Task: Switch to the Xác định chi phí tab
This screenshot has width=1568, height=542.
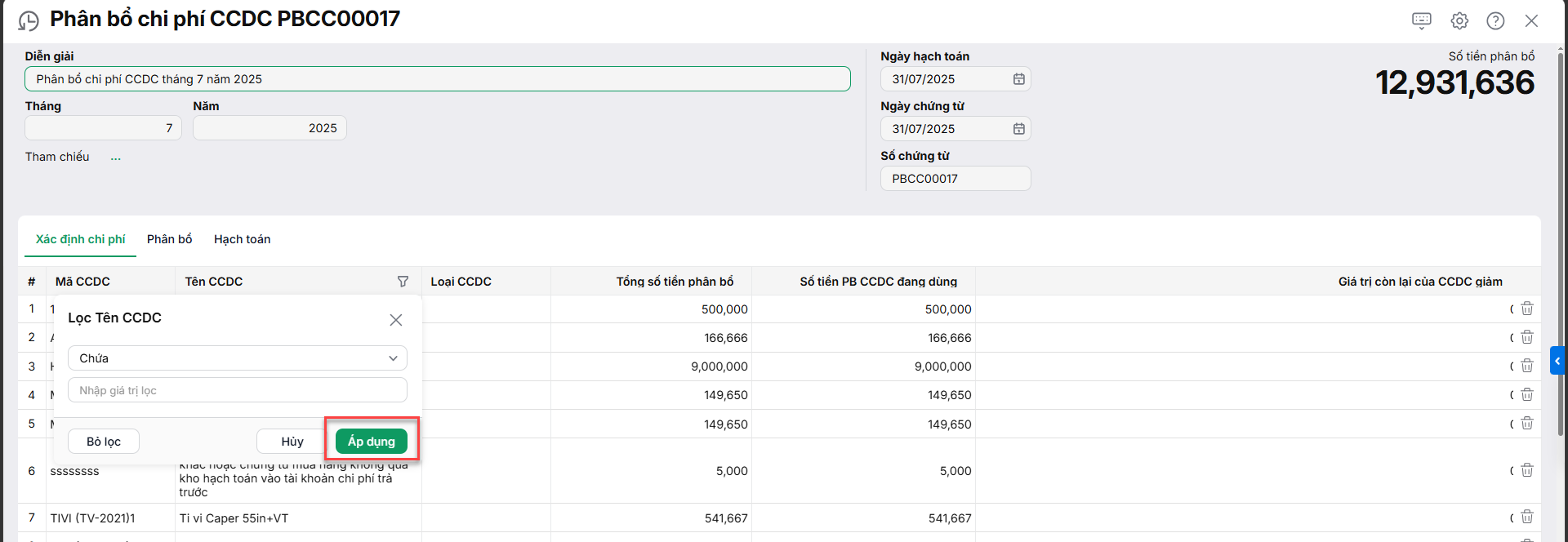Action: pos(81,239)
